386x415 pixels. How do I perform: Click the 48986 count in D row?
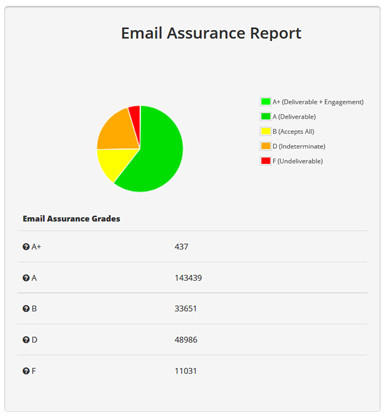[186, 340]
